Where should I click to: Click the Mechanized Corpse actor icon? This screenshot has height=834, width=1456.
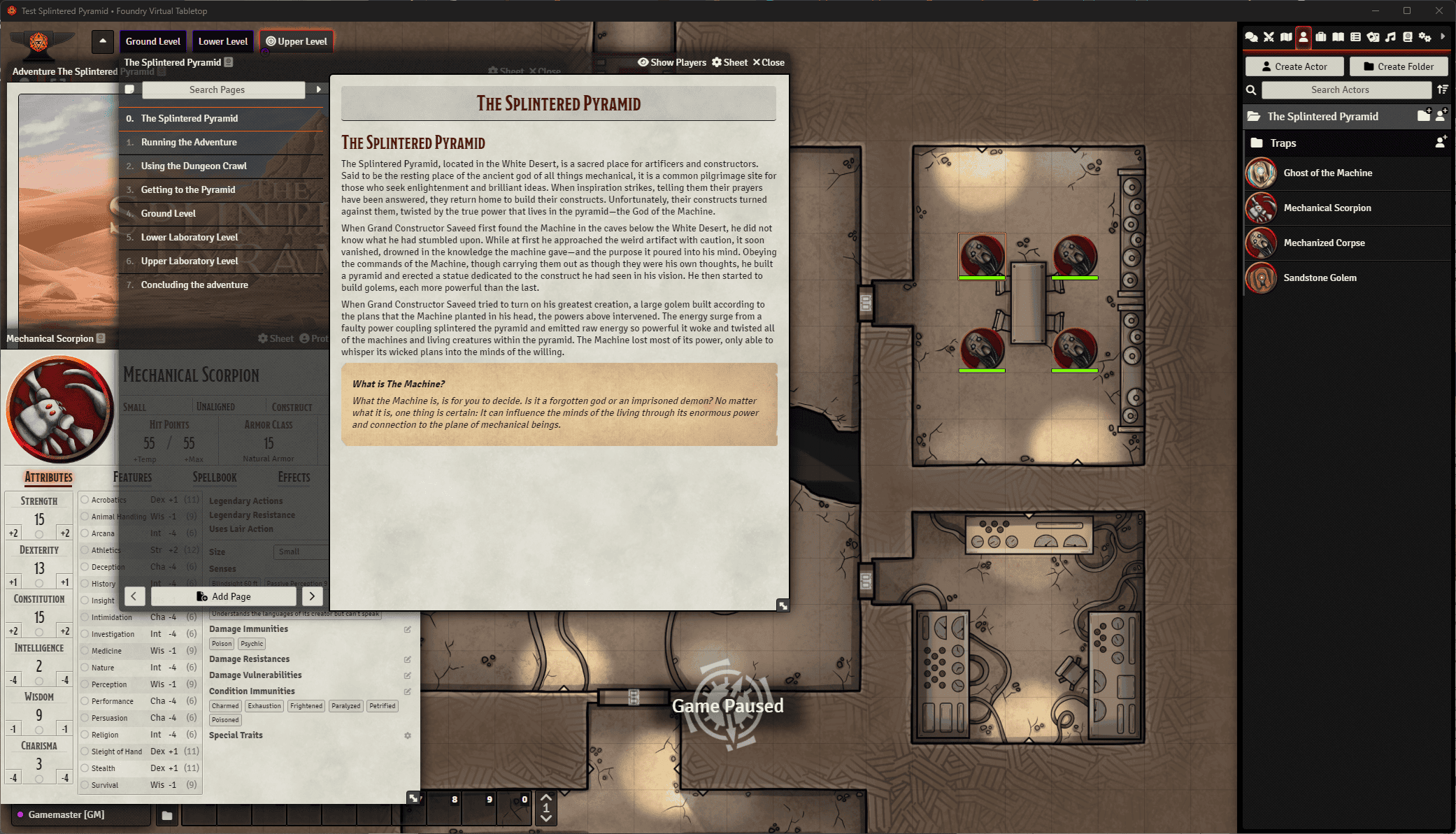click(1262, 242)
